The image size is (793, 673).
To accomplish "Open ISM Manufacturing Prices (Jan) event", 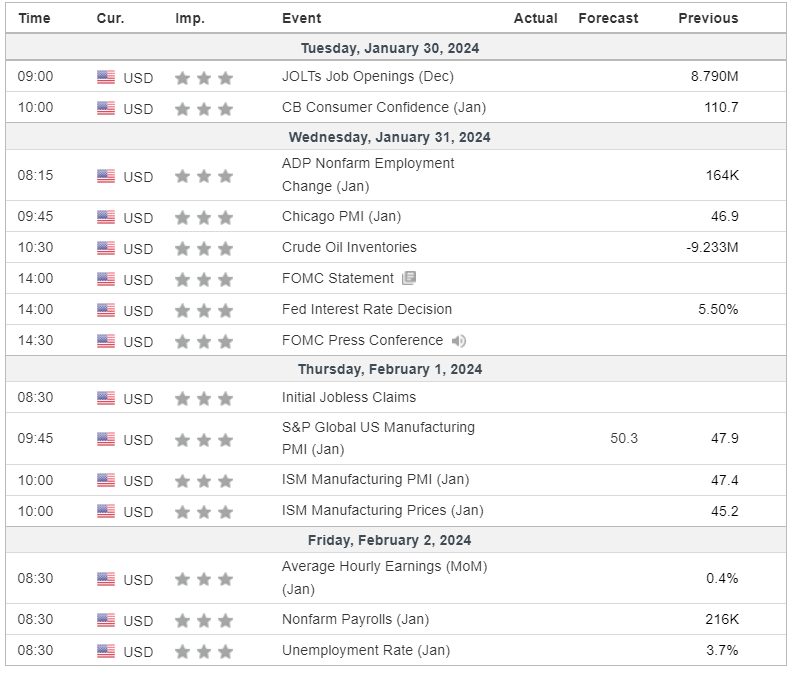I will click(382, 510).
